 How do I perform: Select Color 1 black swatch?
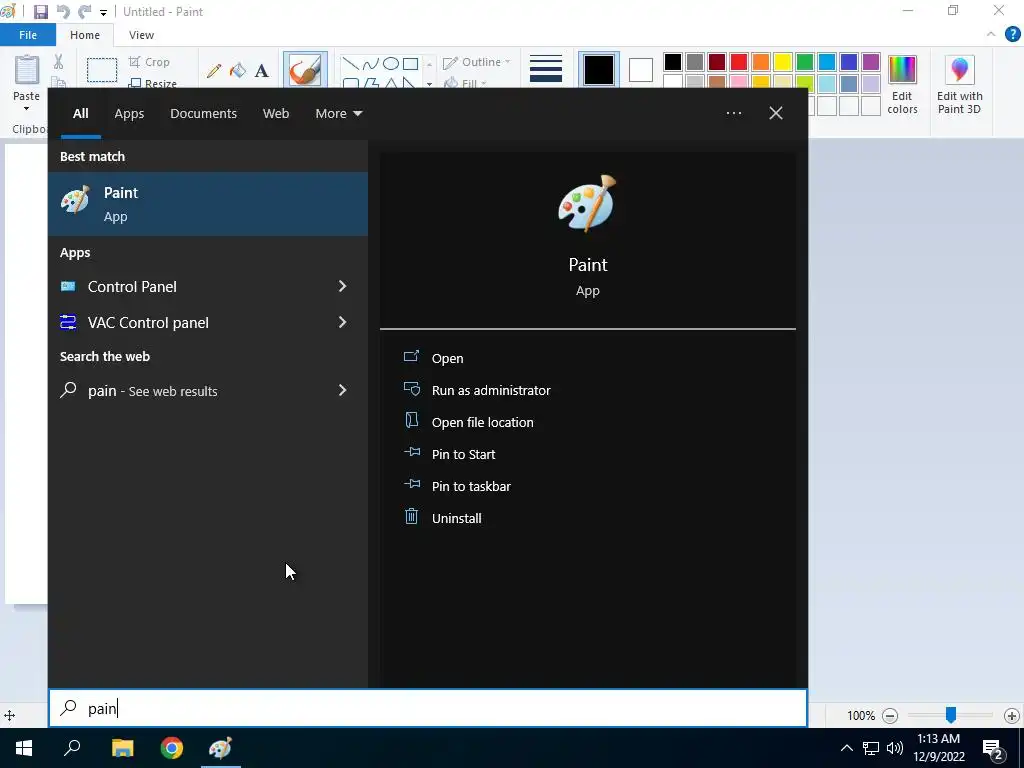point(598,70)
